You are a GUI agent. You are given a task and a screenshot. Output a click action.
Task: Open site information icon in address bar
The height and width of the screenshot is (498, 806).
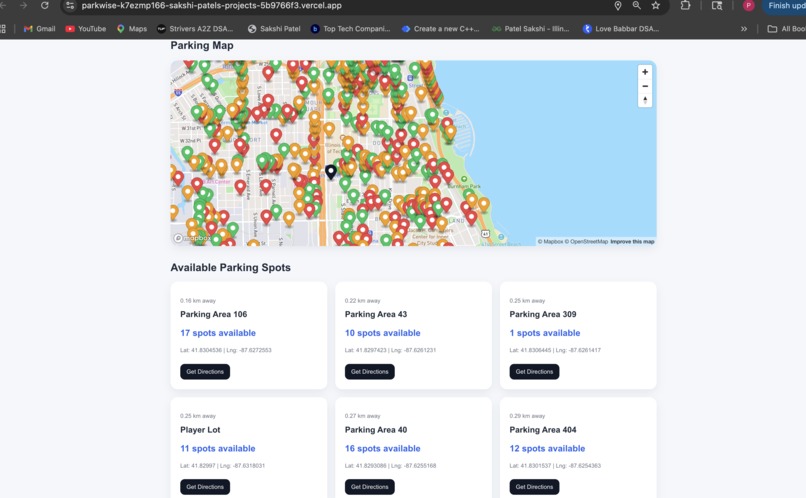[x=70, y=6]
